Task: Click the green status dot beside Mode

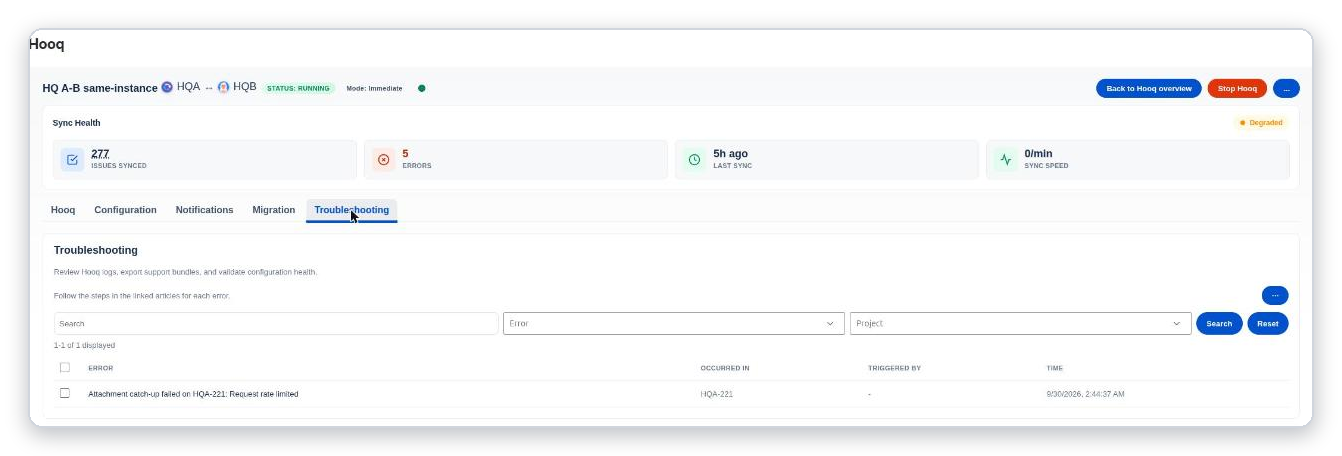Action: click(421, 88)
